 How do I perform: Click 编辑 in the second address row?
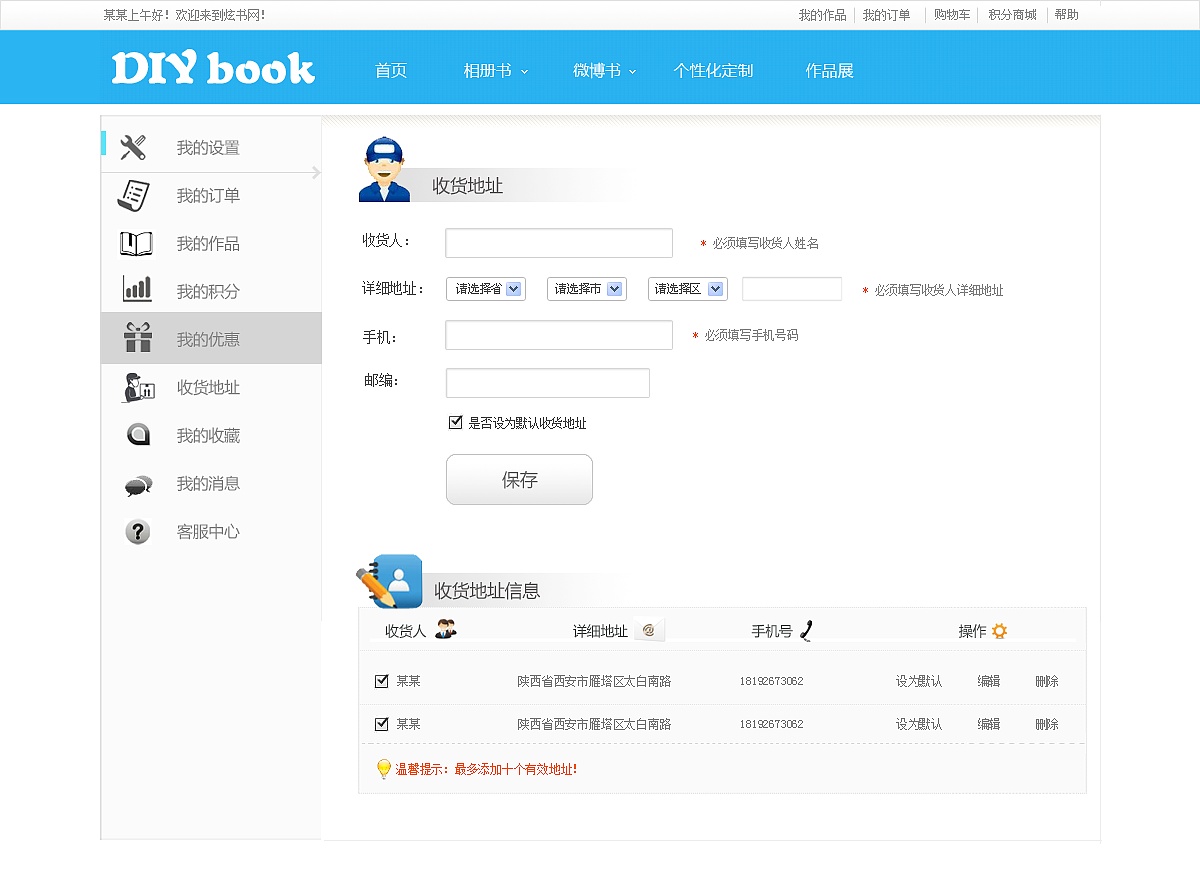point(989,724)
